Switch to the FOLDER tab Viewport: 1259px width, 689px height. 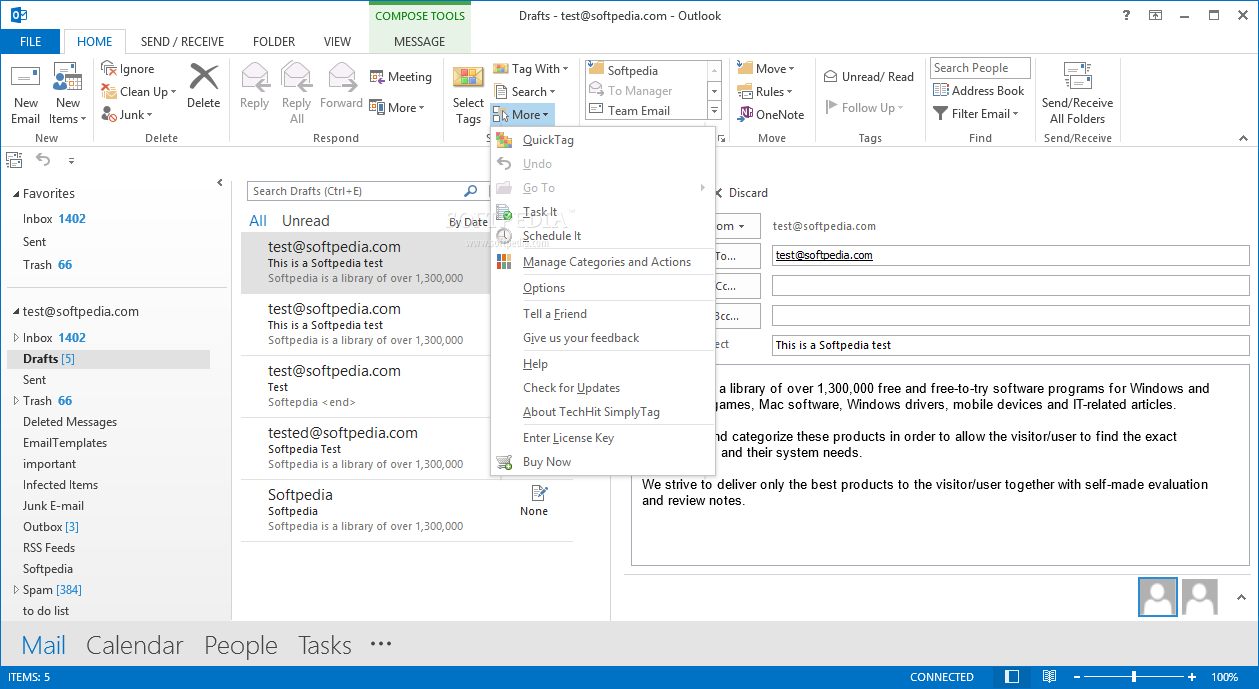coord(274,42)
